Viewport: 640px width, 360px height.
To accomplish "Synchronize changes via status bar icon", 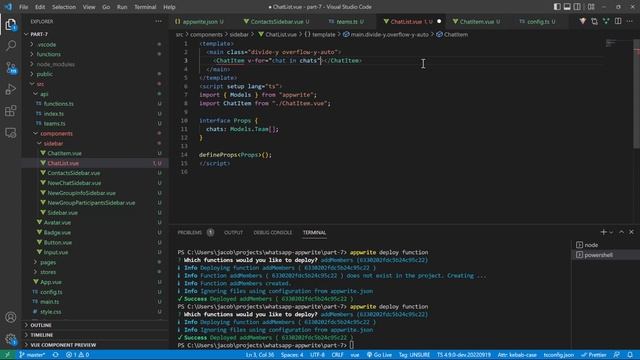I will 56,355.
